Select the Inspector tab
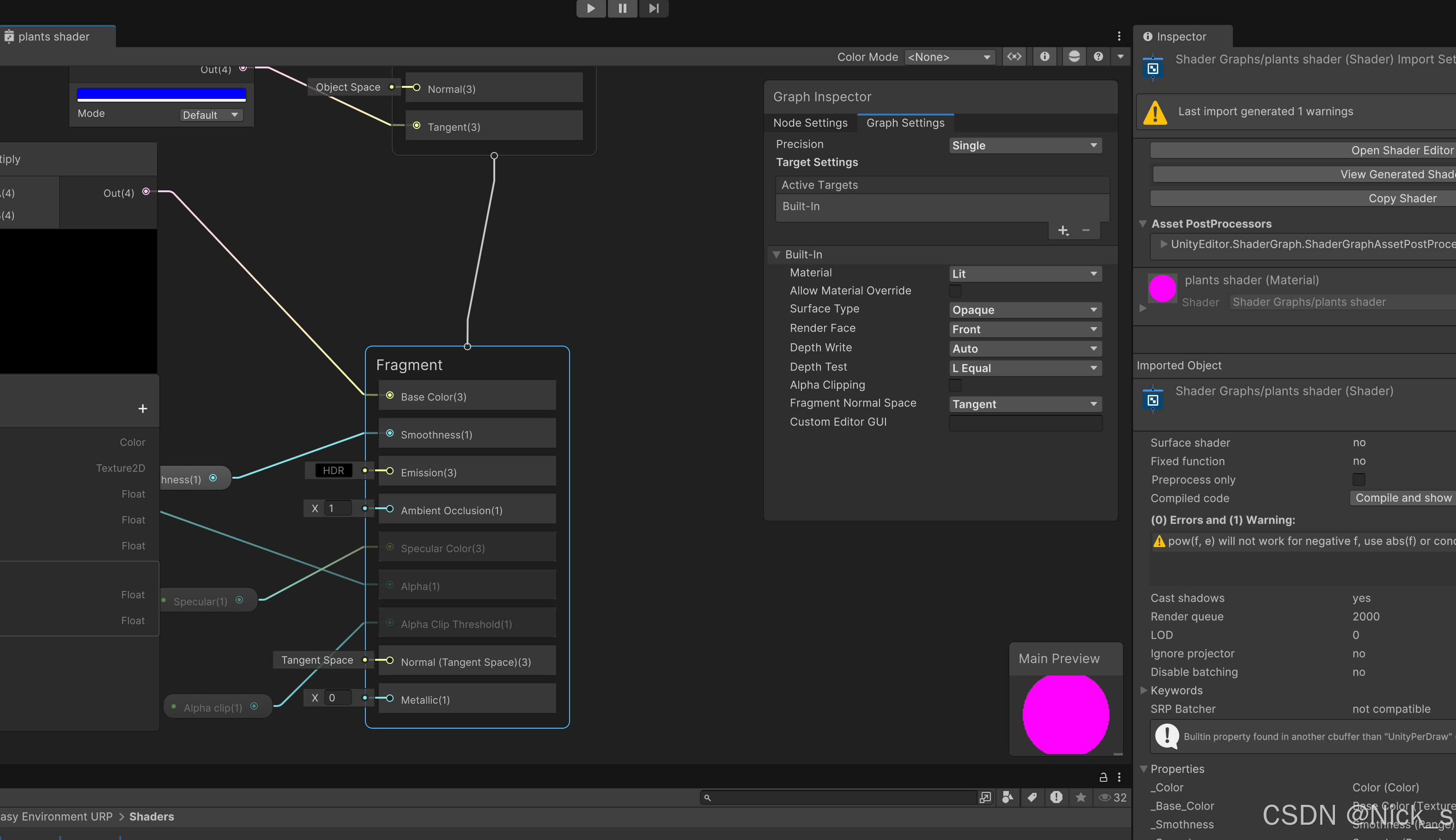The image size is (1456, 840). pos(1181,37)
